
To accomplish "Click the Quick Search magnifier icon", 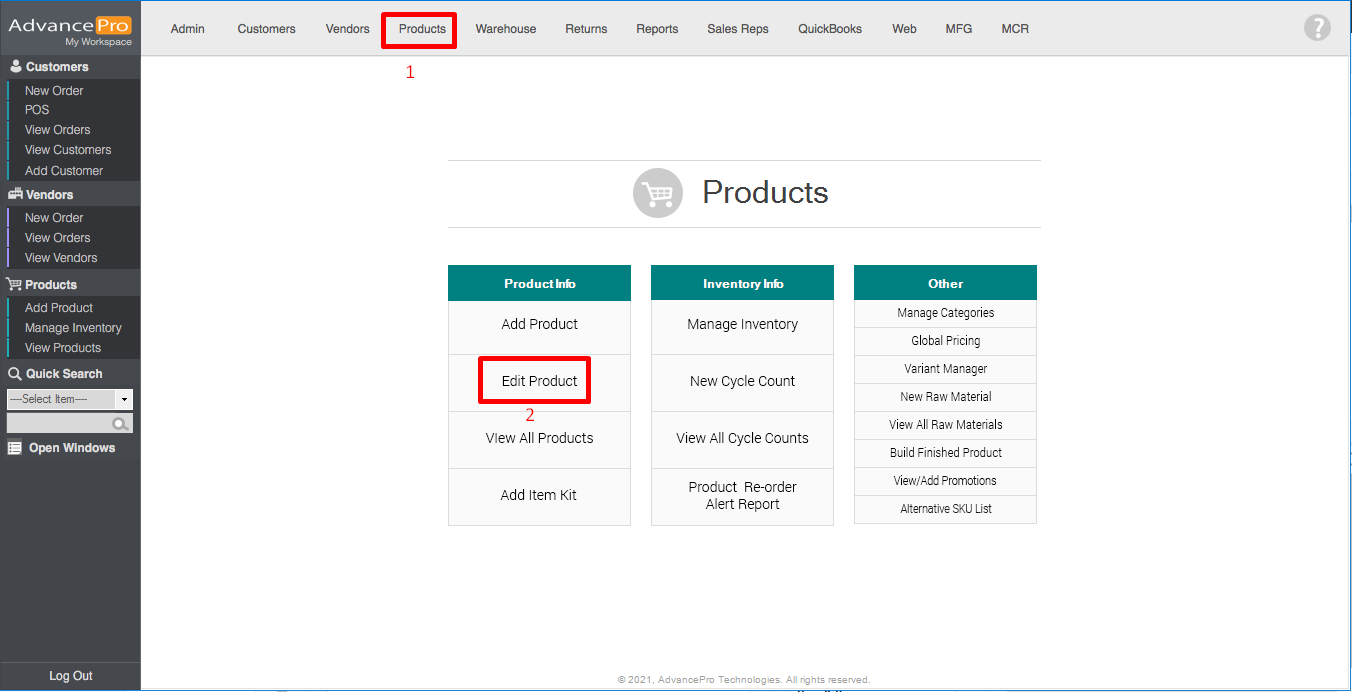I will pos(121,424).
